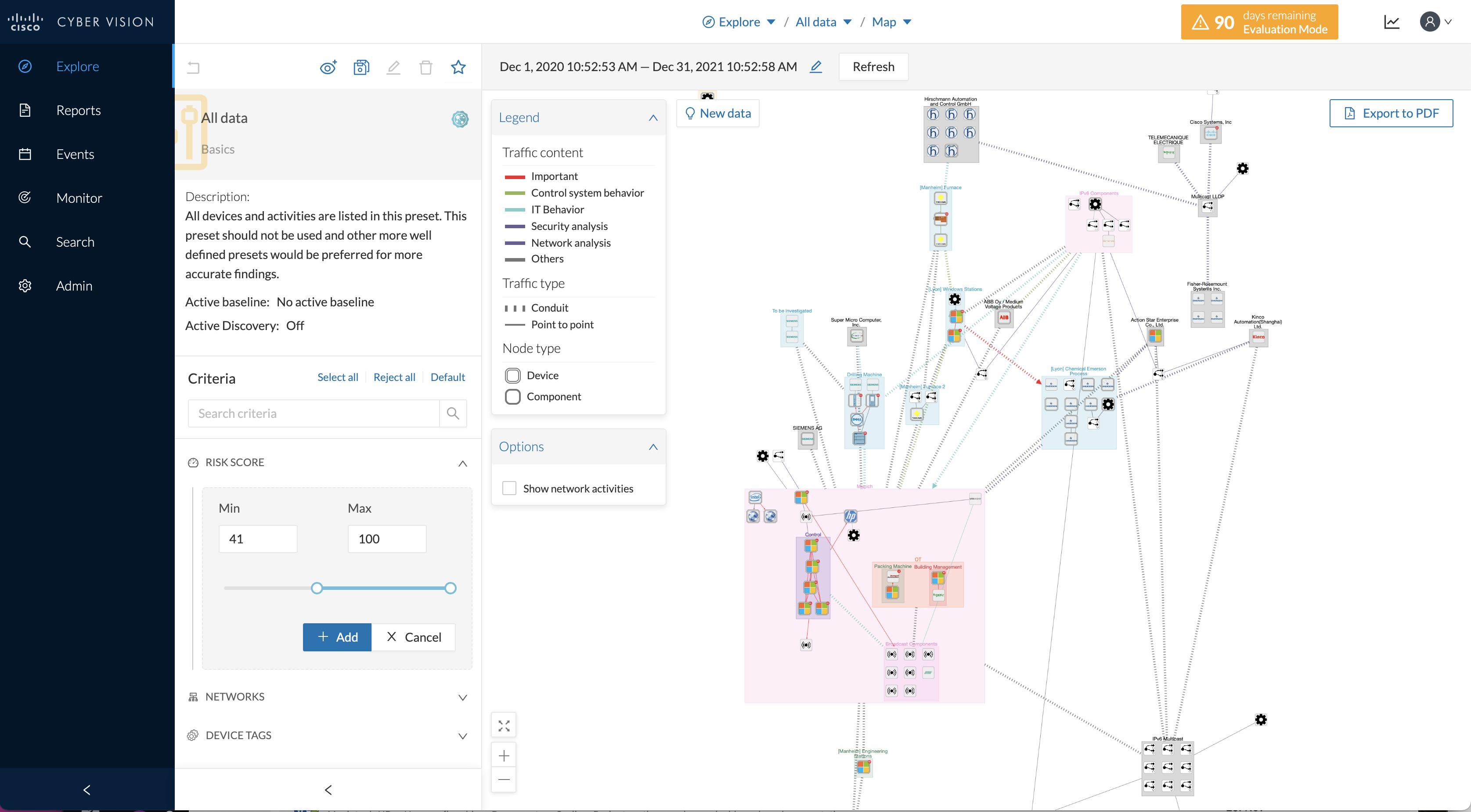Click the Refresh button
The height and width of the screenshot is (812, 1471).
click(x=873, y=67)
